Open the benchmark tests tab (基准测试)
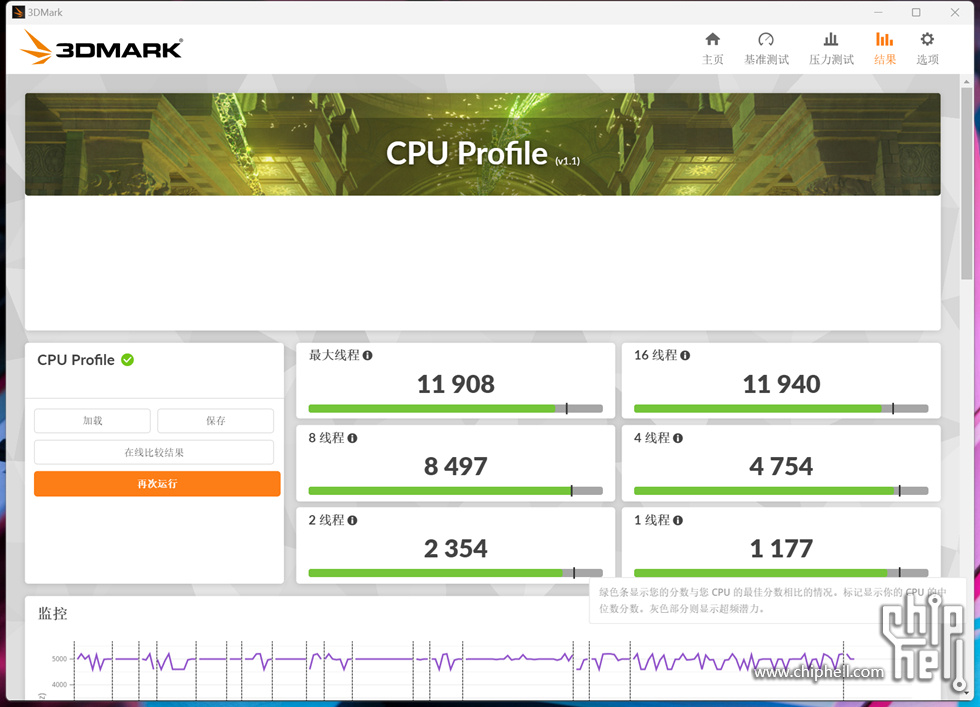Viewport: 980px width, 707px height. coord(766,49)
